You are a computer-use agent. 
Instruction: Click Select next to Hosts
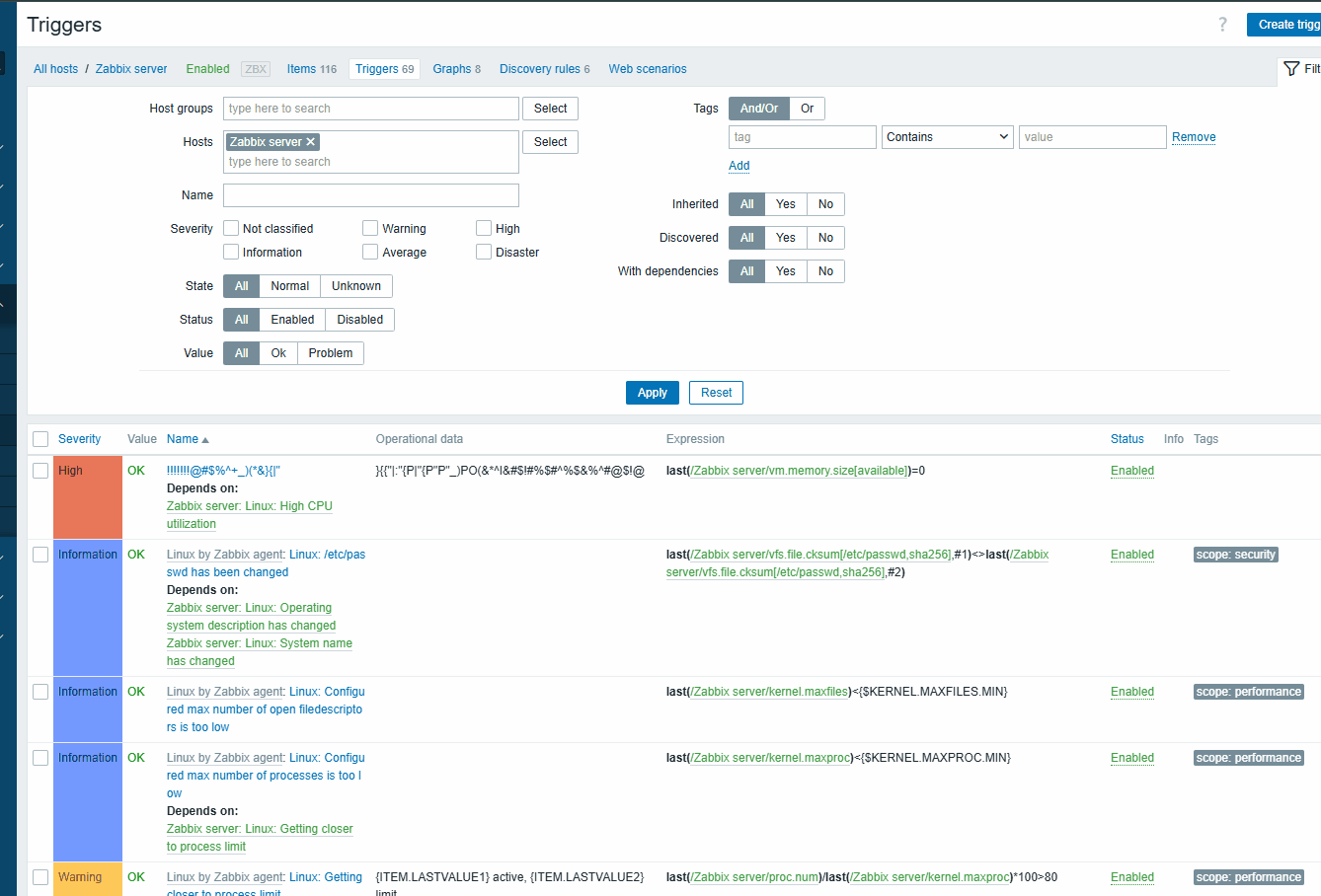point(551,142)
